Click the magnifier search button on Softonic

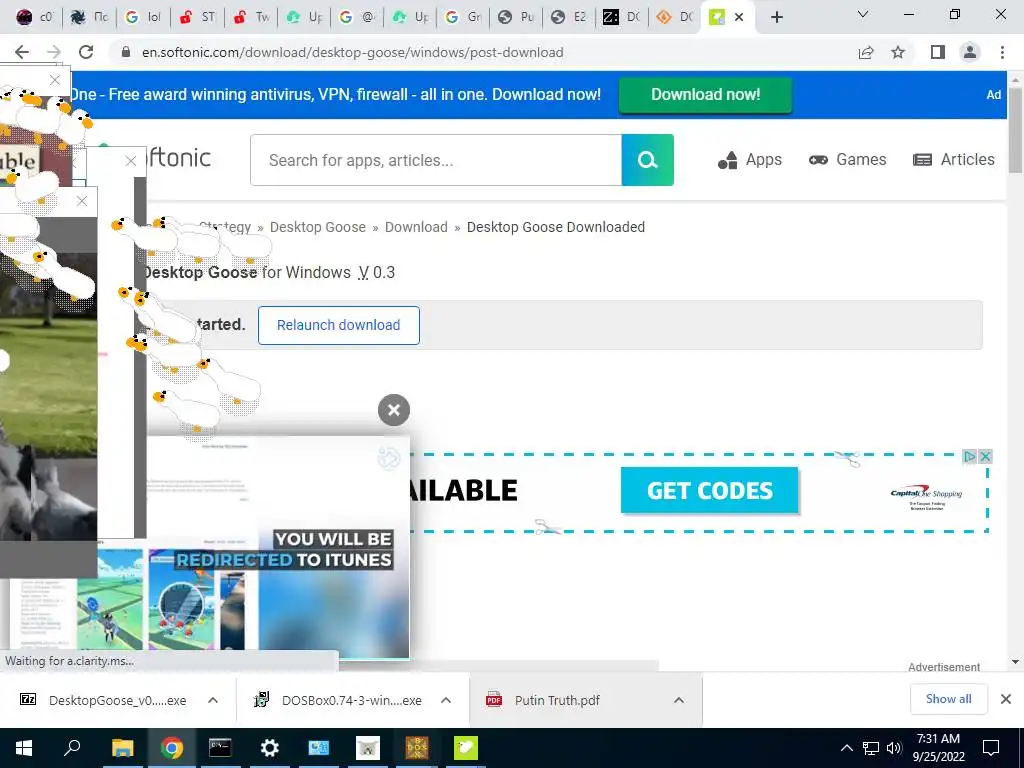(647, 160)
